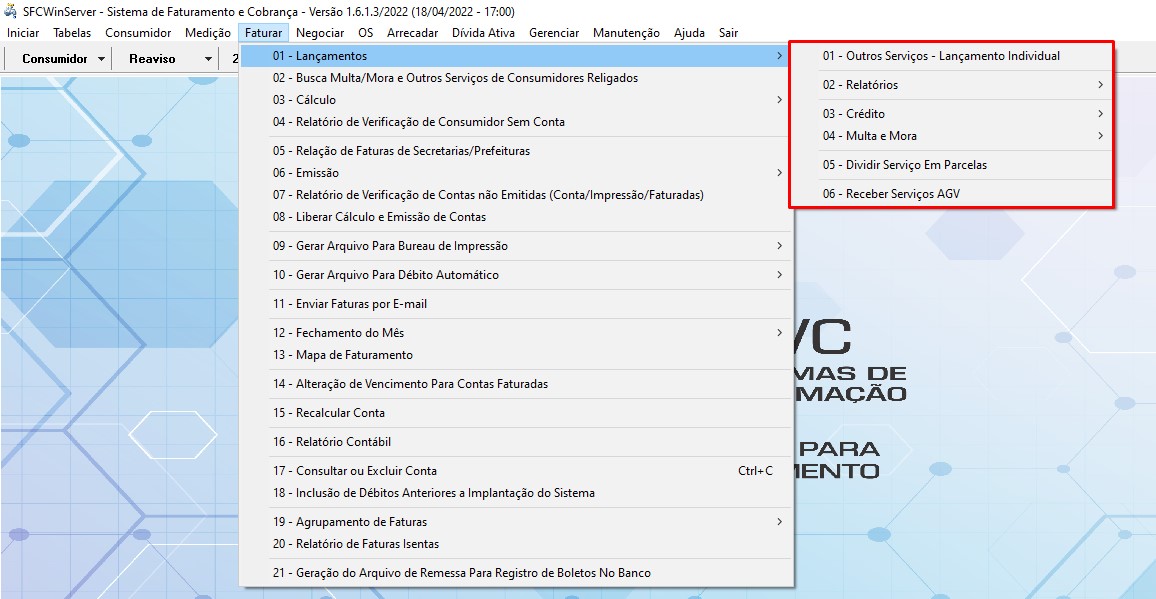Click the SFCWinServer app icon in title bar
Screen dimensions: 1156x599
click(x=11, y=11)
